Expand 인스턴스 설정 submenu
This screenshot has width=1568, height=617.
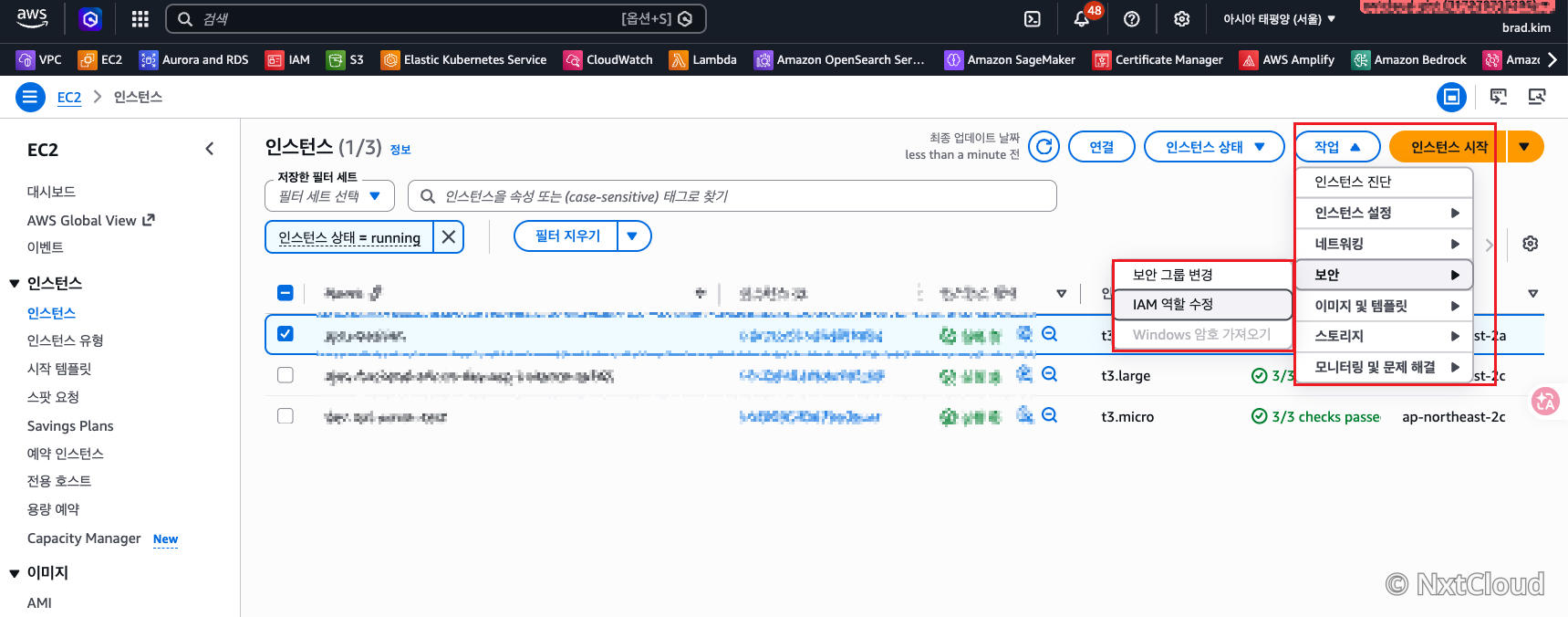tap(1385, 213)
